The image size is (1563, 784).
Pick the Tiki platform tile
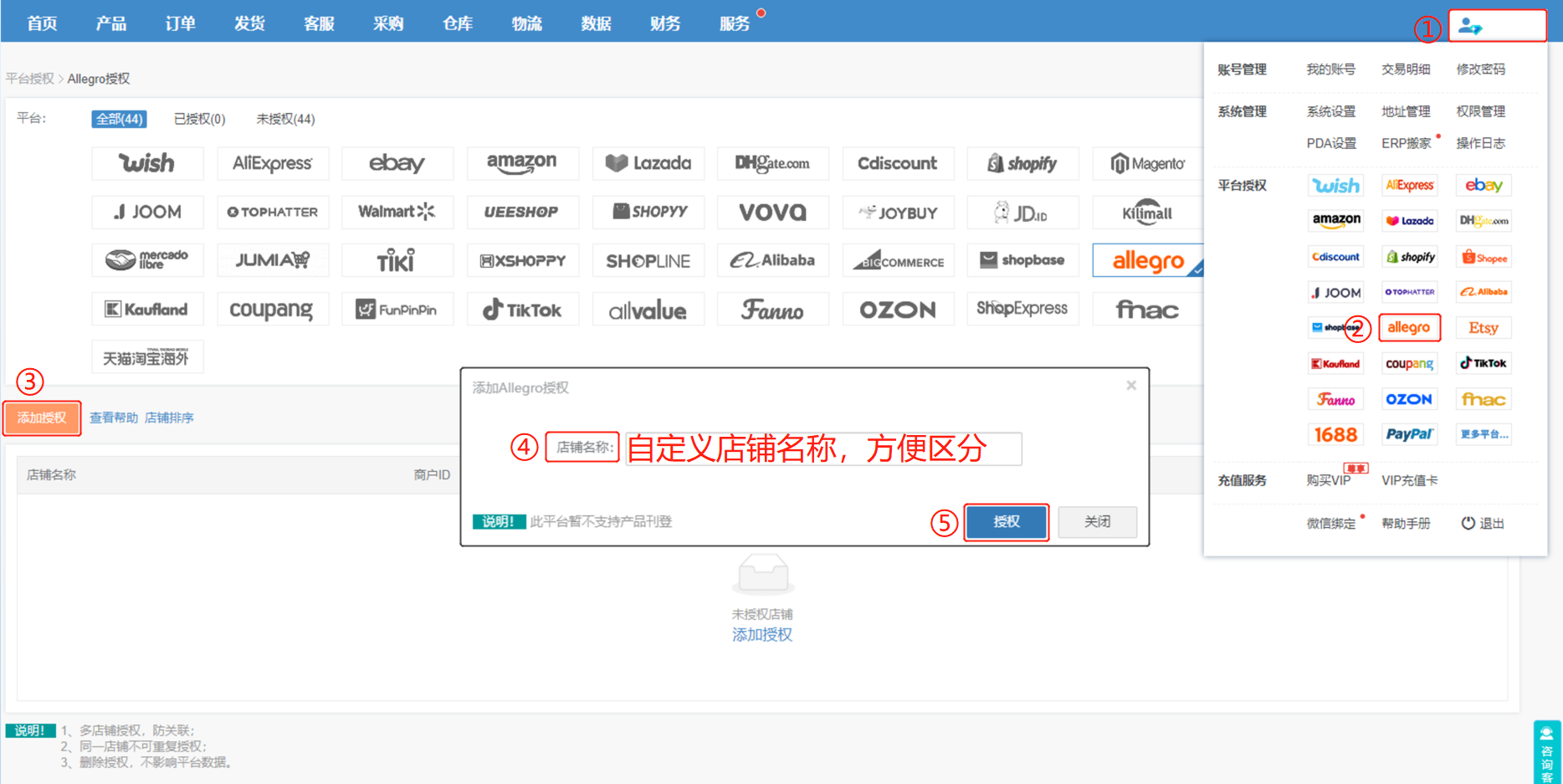pyautogui.click(x=397, y=260)
